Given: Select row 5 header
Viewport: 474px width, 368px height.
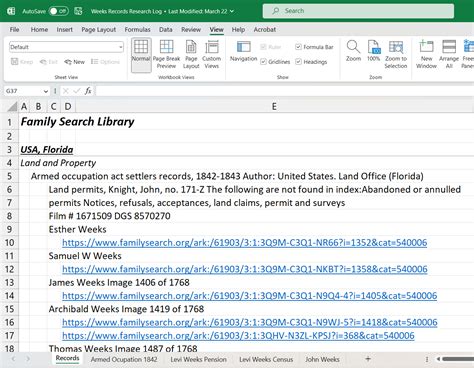Looking at the screenshot, I should [9, 176].
